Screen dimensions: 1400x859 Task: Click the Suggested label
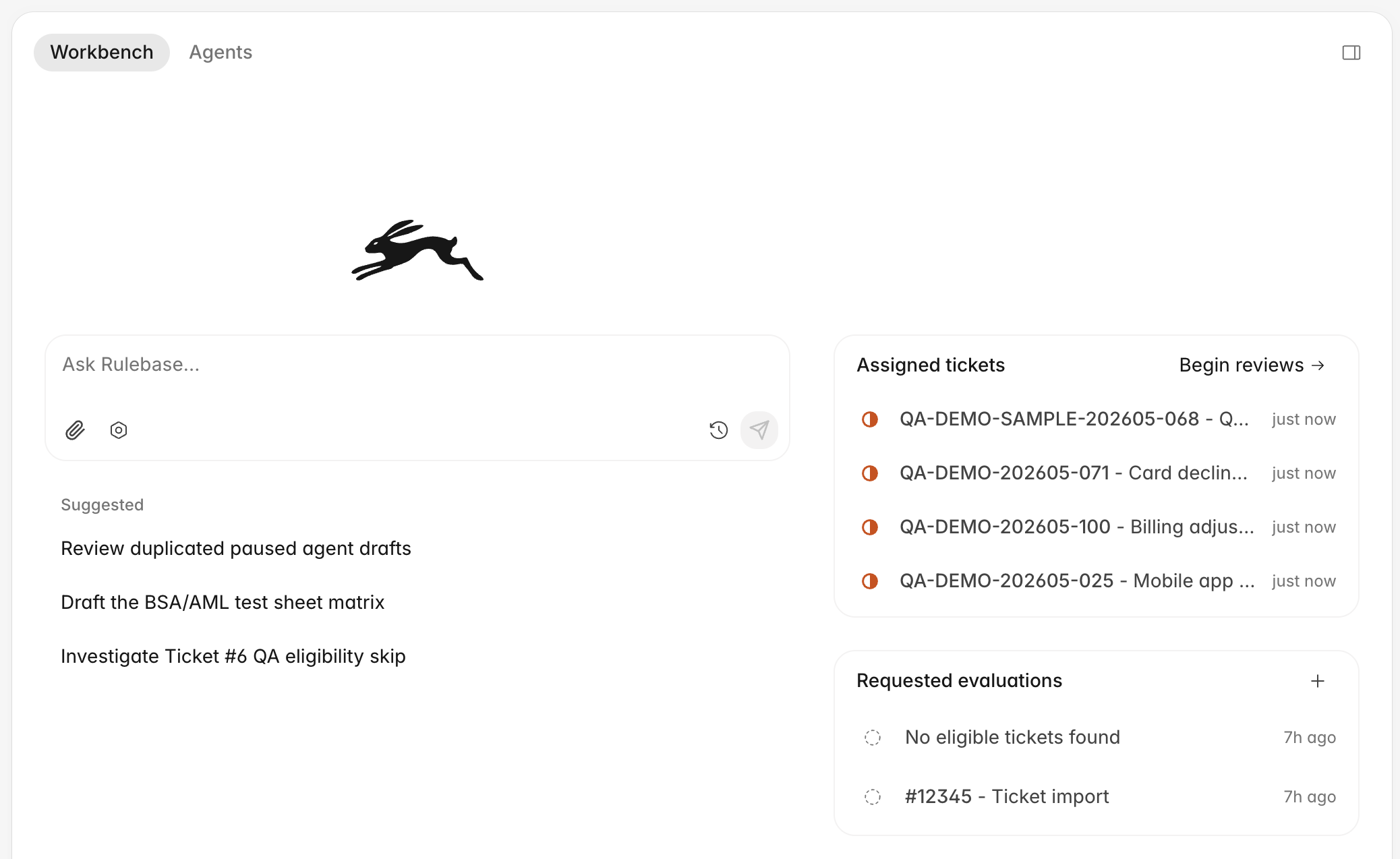(102, 505)
